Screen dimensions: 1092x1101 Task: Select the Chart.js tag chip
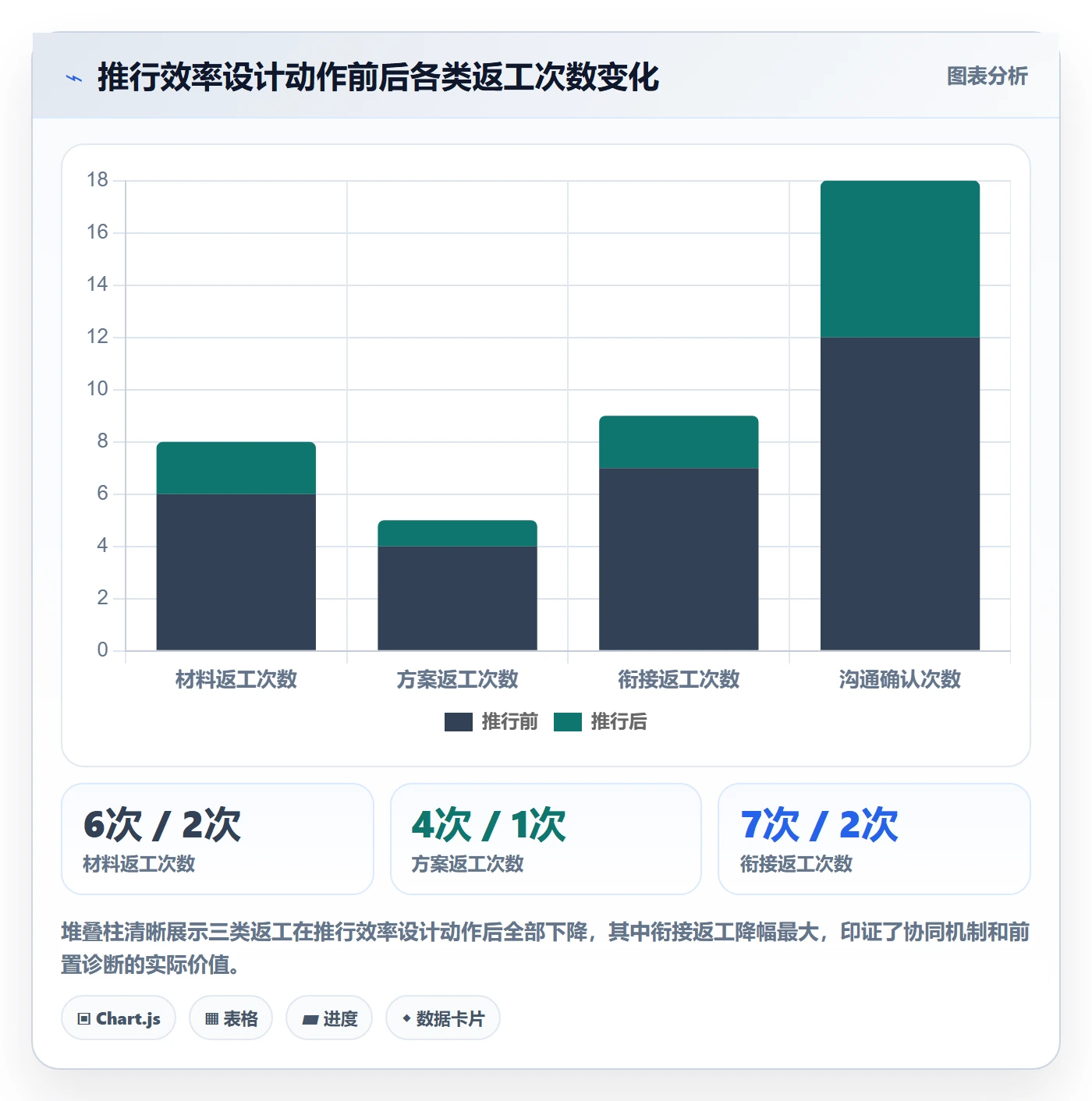(119, 1018)
